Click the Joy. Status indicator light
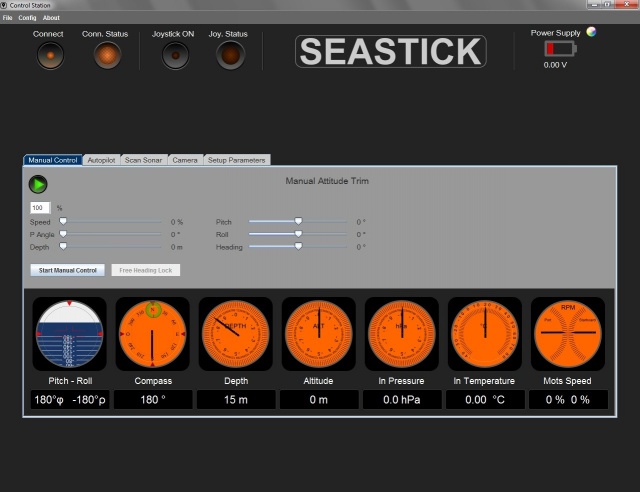This screenshot has height=492, width=640. pos(229,56)
